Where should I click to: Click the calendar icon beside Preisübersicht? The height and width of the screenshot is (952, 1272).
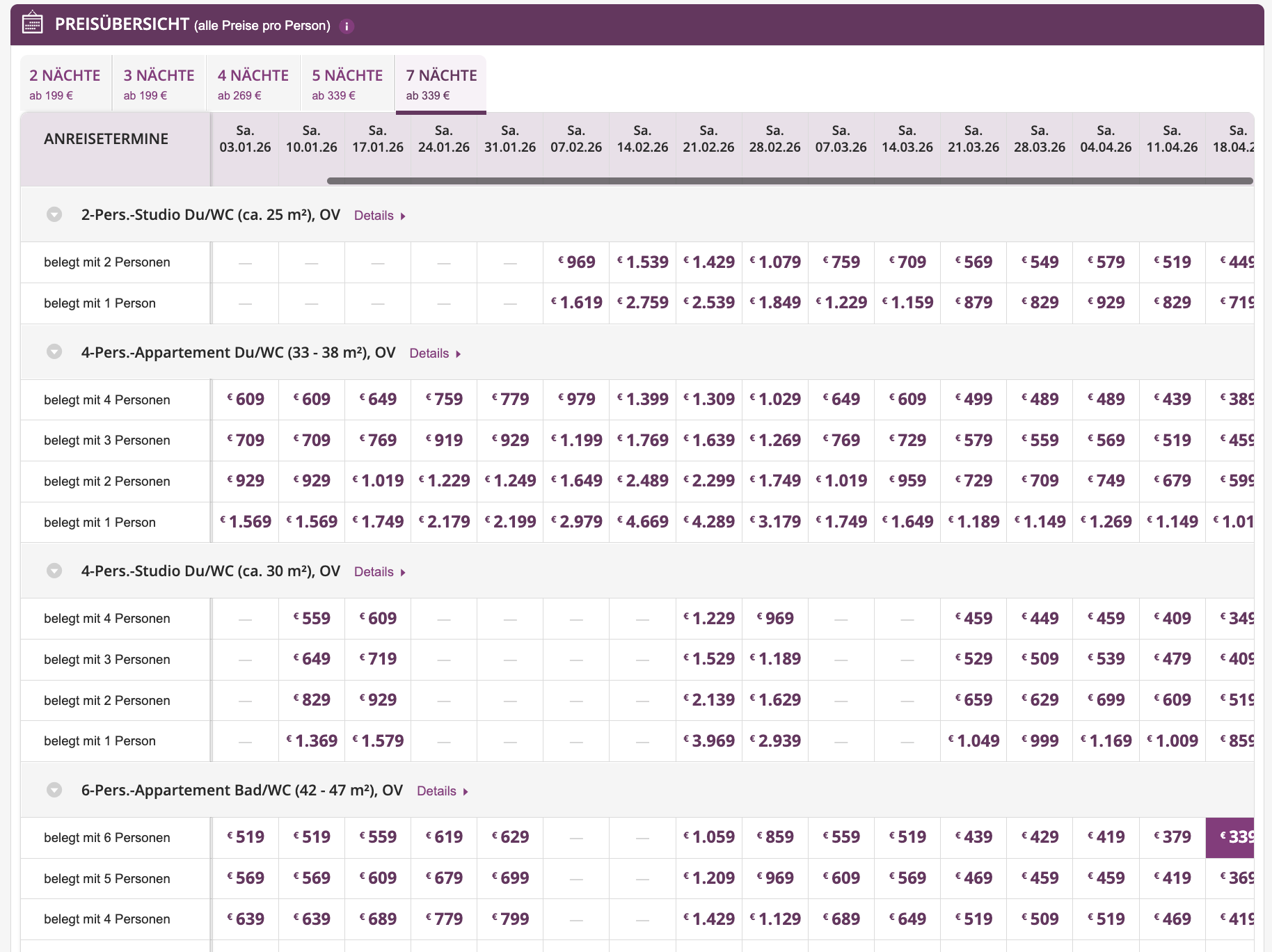[x=32, y=24]
